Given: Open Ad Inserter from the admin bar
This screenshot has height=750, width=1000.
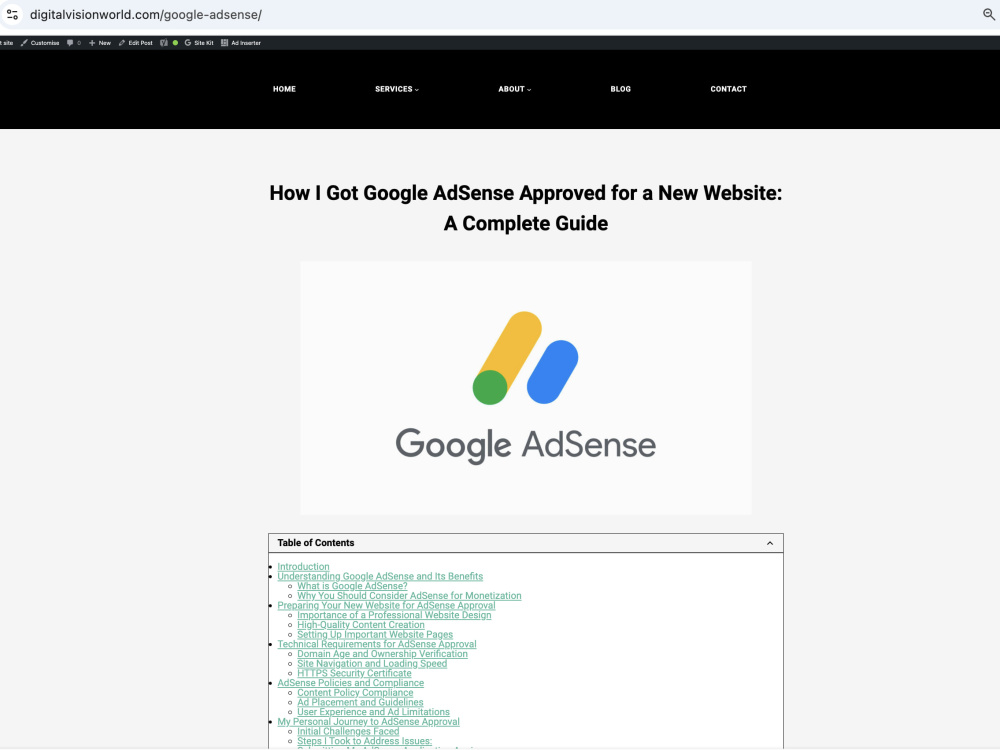Looking at the screenshot, I should tap(241, 43).
